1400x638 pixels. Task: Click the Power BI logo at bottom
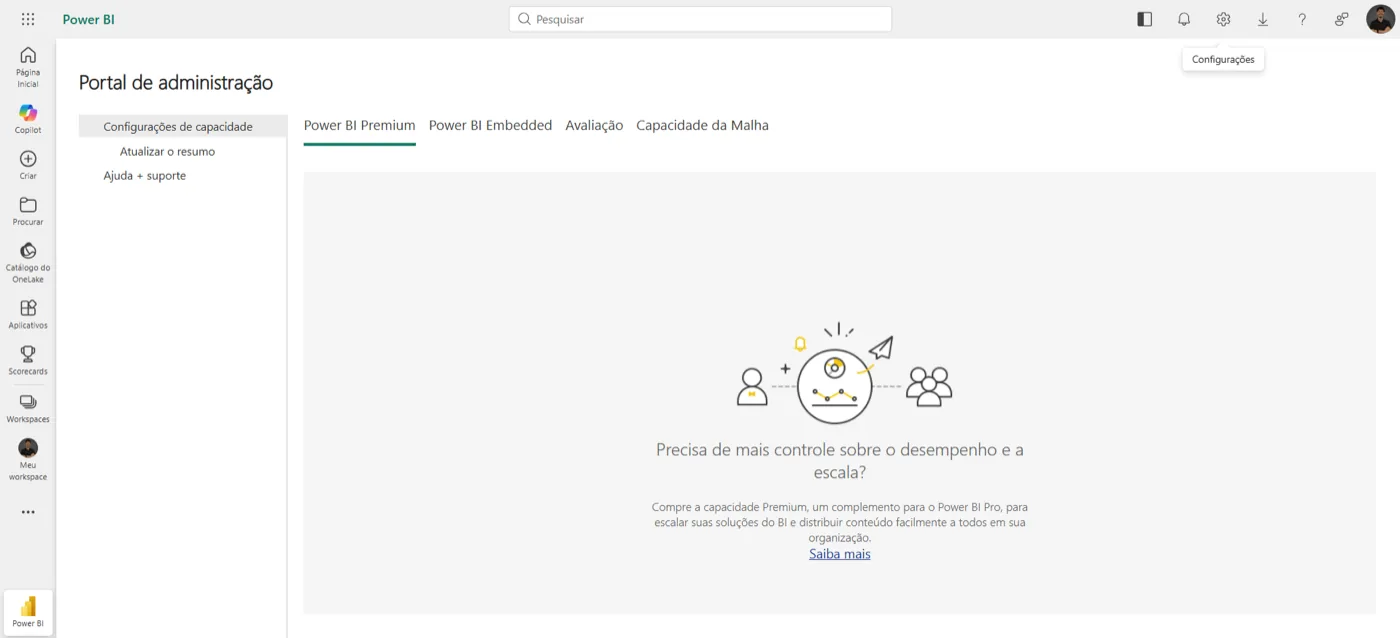[28, 612]
